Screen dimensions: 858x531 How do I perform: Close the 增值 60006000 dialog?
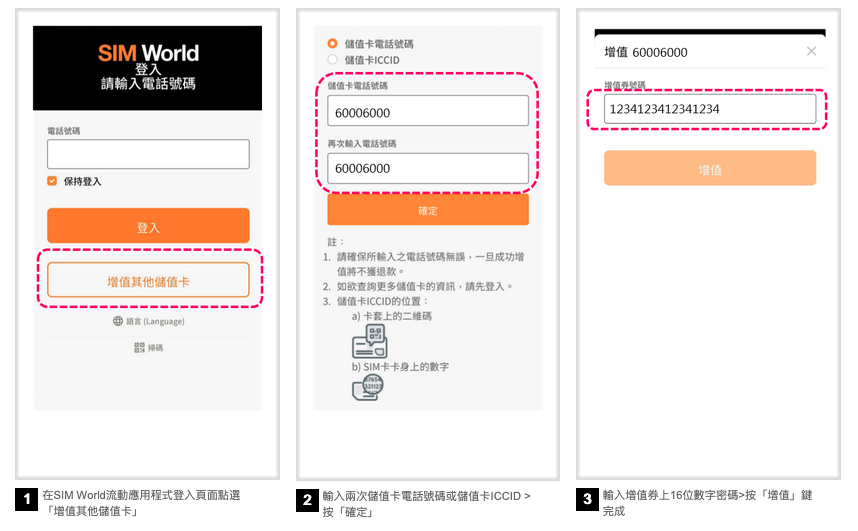click(x=811, y=51)
